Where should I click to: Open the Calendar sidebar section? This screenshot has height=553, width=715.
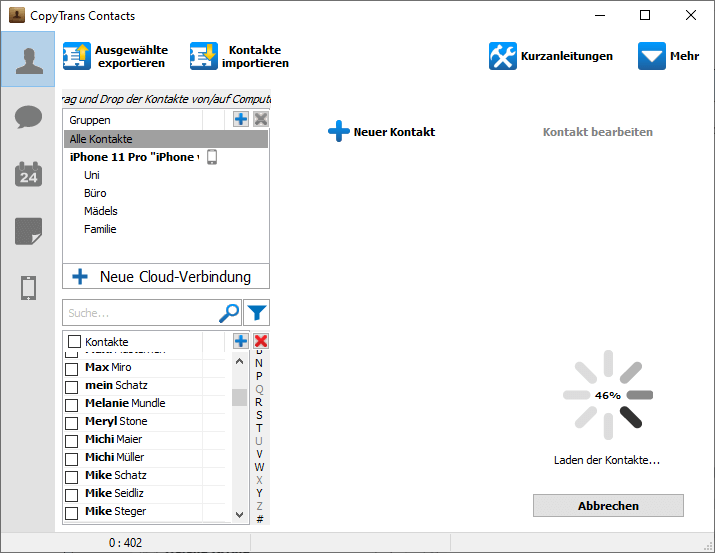tap(28, 174)
